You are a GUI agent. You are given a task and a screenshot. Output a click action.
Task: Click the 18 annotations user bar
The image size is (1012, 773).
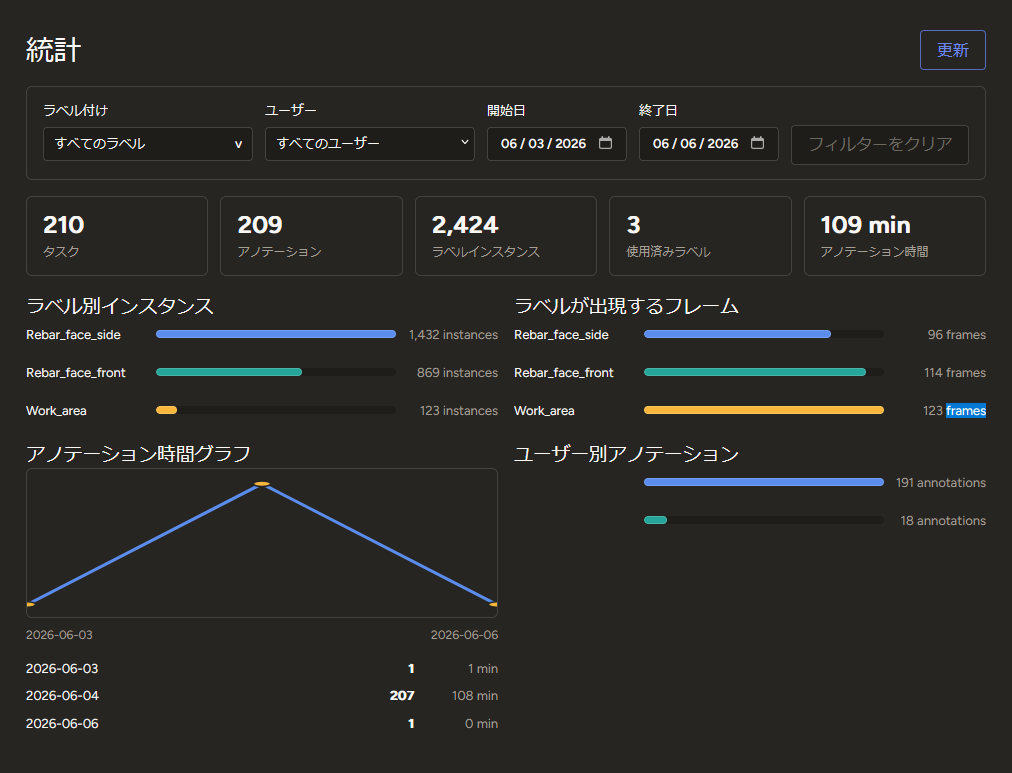(x=656, y=520)
